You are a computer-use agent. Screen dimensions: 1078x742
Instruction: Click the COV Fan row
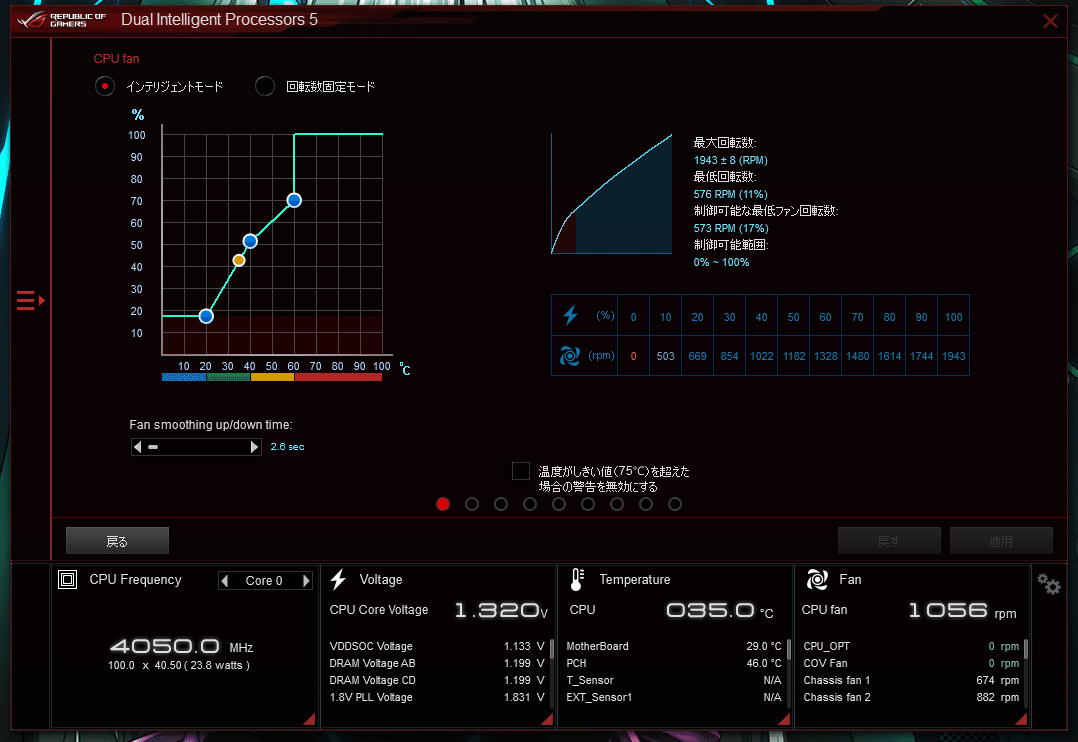pyautogui.click(x=911, y=664)
